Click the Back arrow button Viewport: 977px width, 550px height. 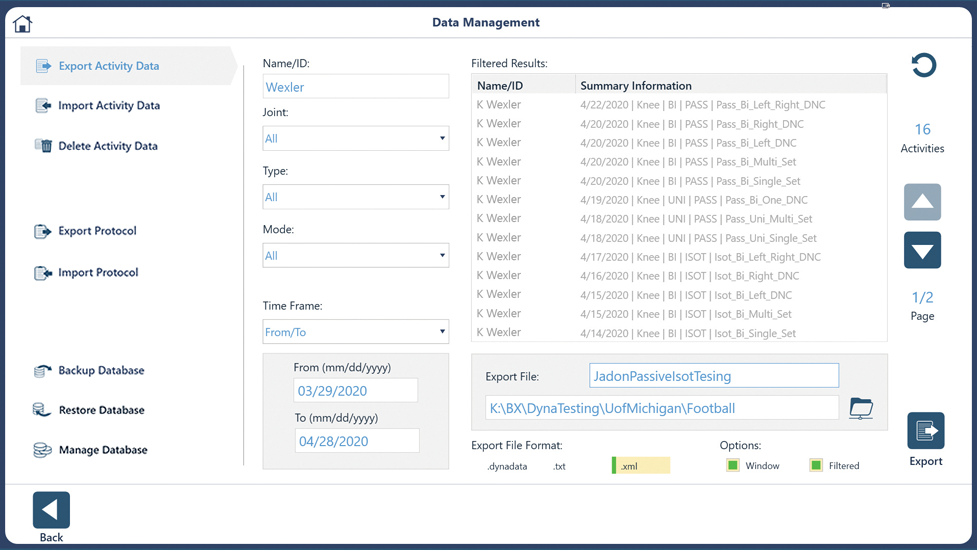(x=51, y=510)
